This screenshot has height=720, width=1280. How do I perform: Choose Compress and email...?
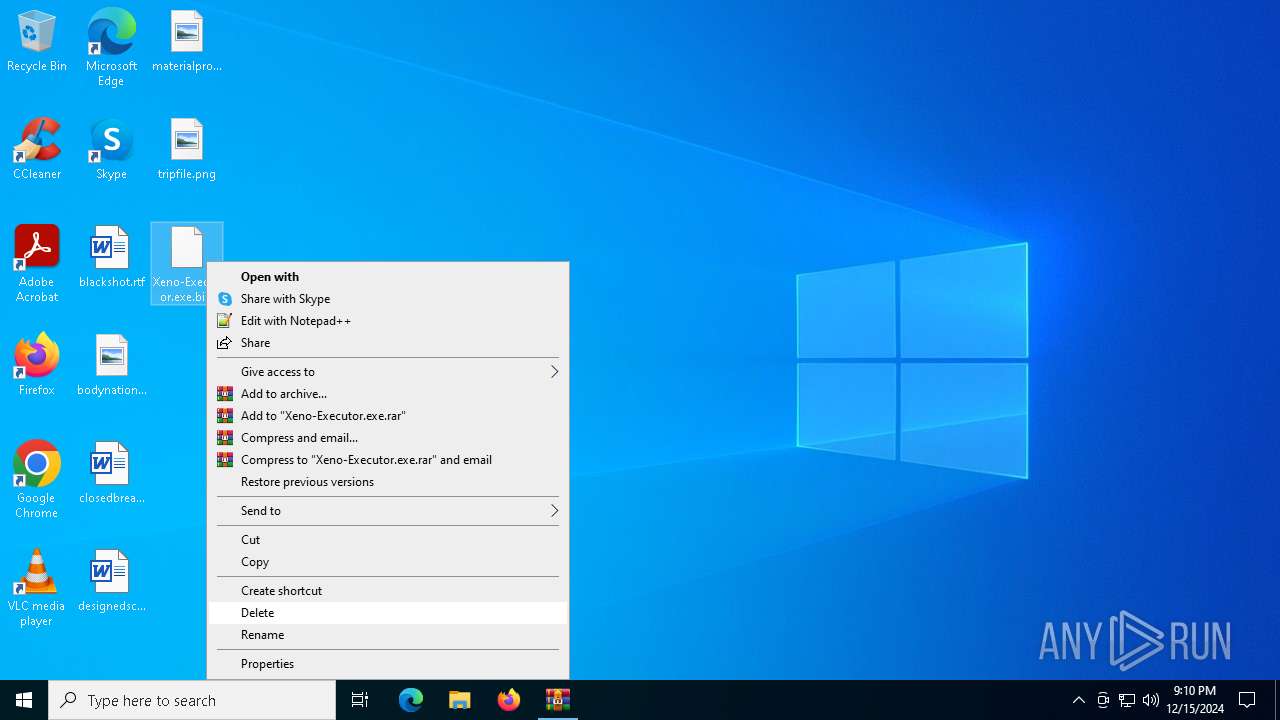pos(388,438)
